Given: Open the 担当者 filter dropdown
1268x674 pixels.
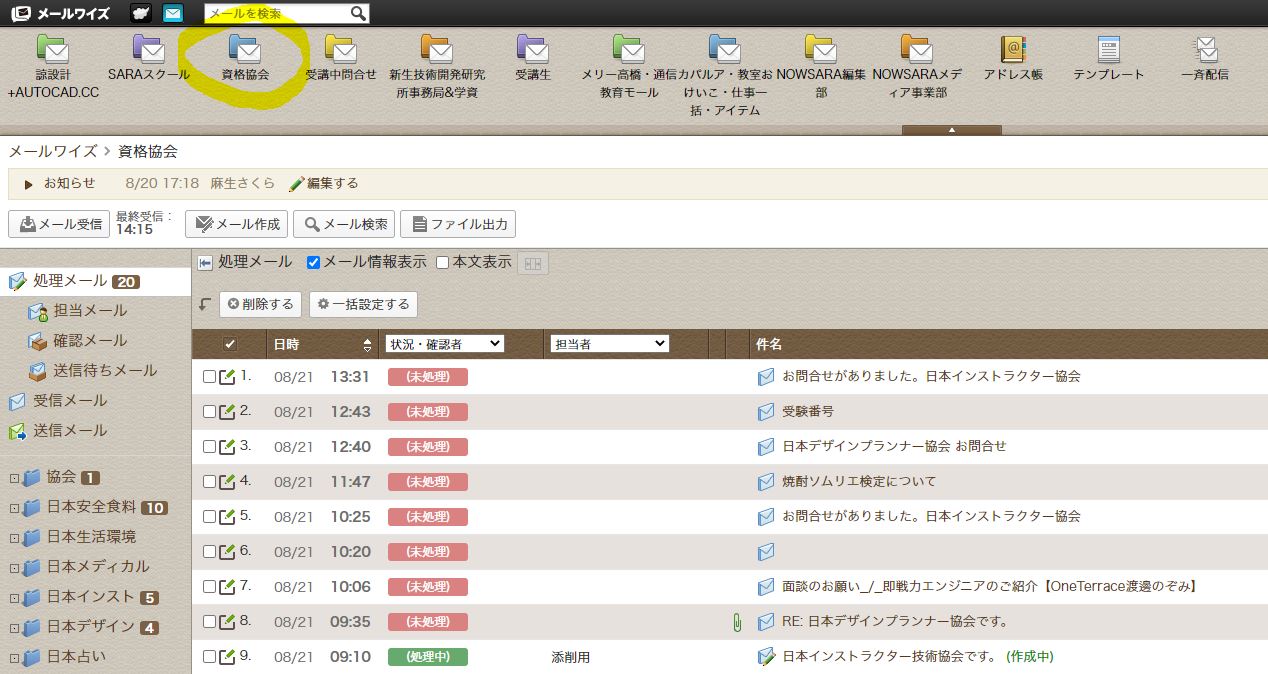Looking at the screenshot, I should tap(609, 344).
